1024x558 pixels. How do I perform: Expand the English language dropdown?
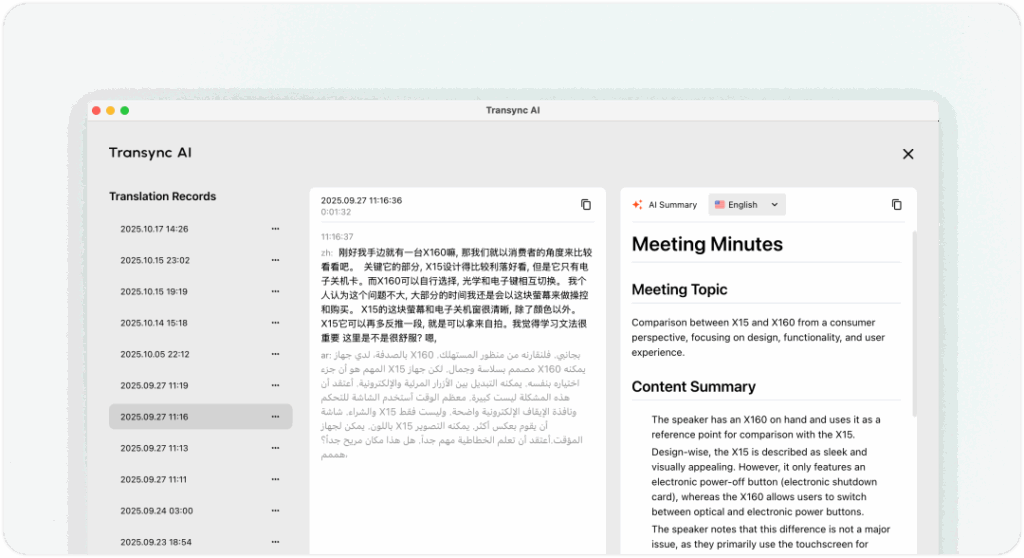(x=747, y=205)
